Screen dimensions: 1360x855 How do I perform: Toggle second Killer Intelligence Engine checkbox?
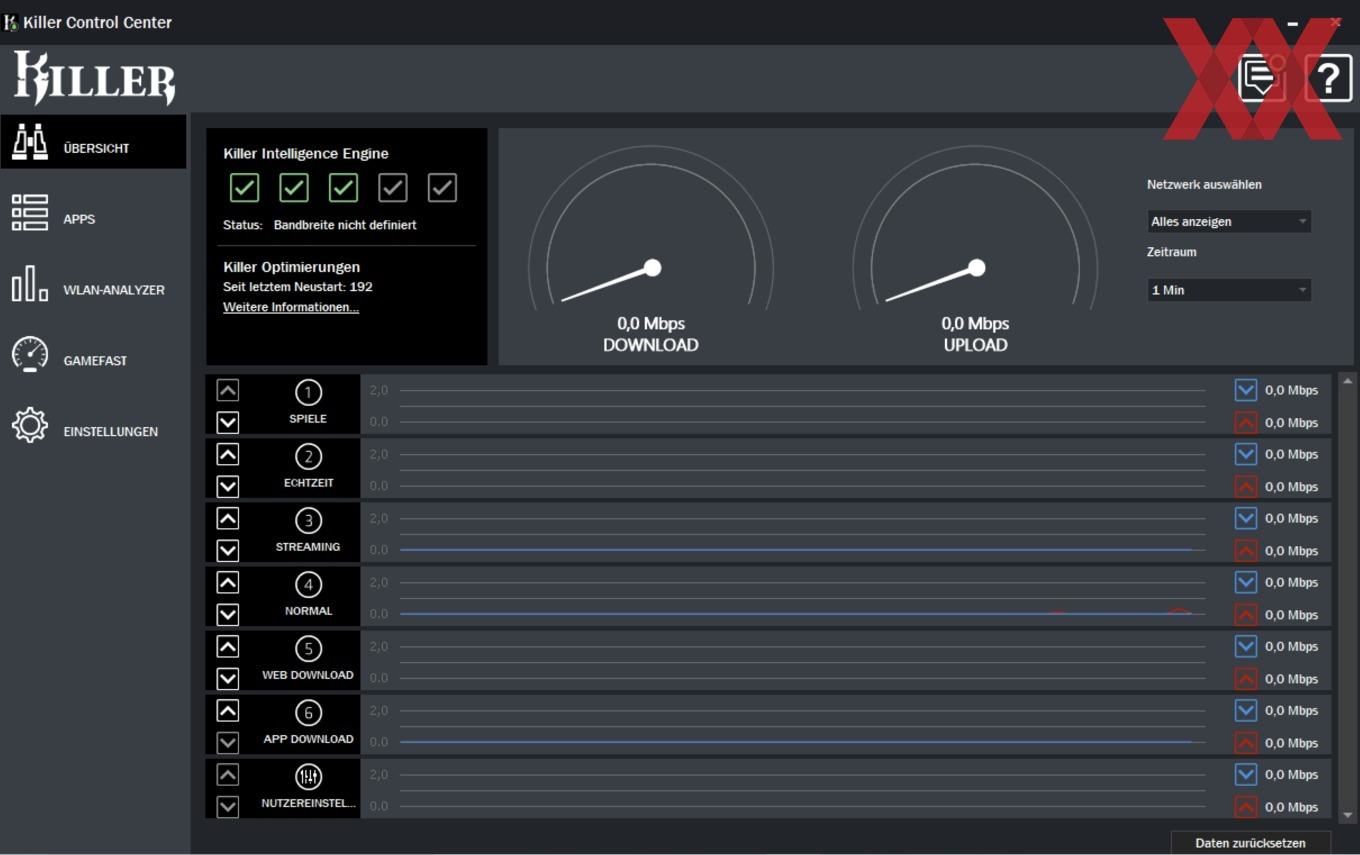293,187
